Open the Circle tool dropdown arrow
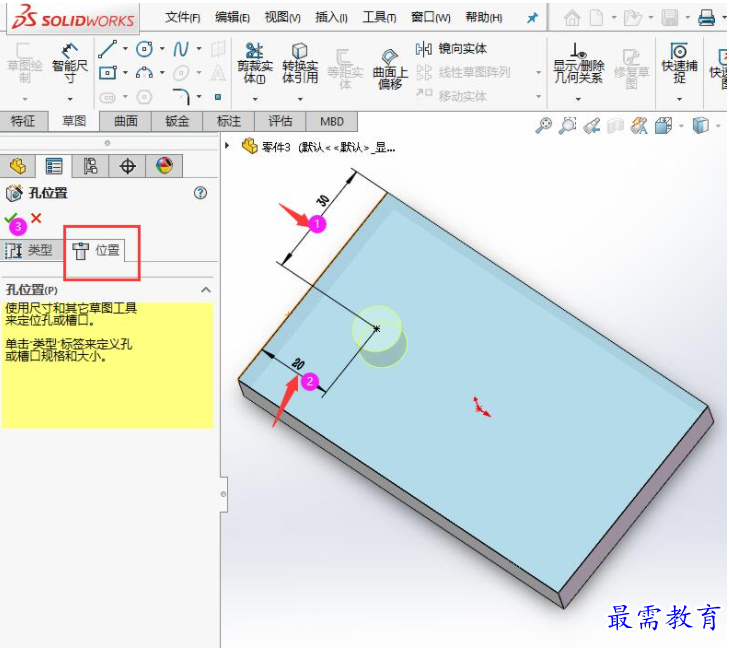The image size is (729, 649). tap(162, 48)
